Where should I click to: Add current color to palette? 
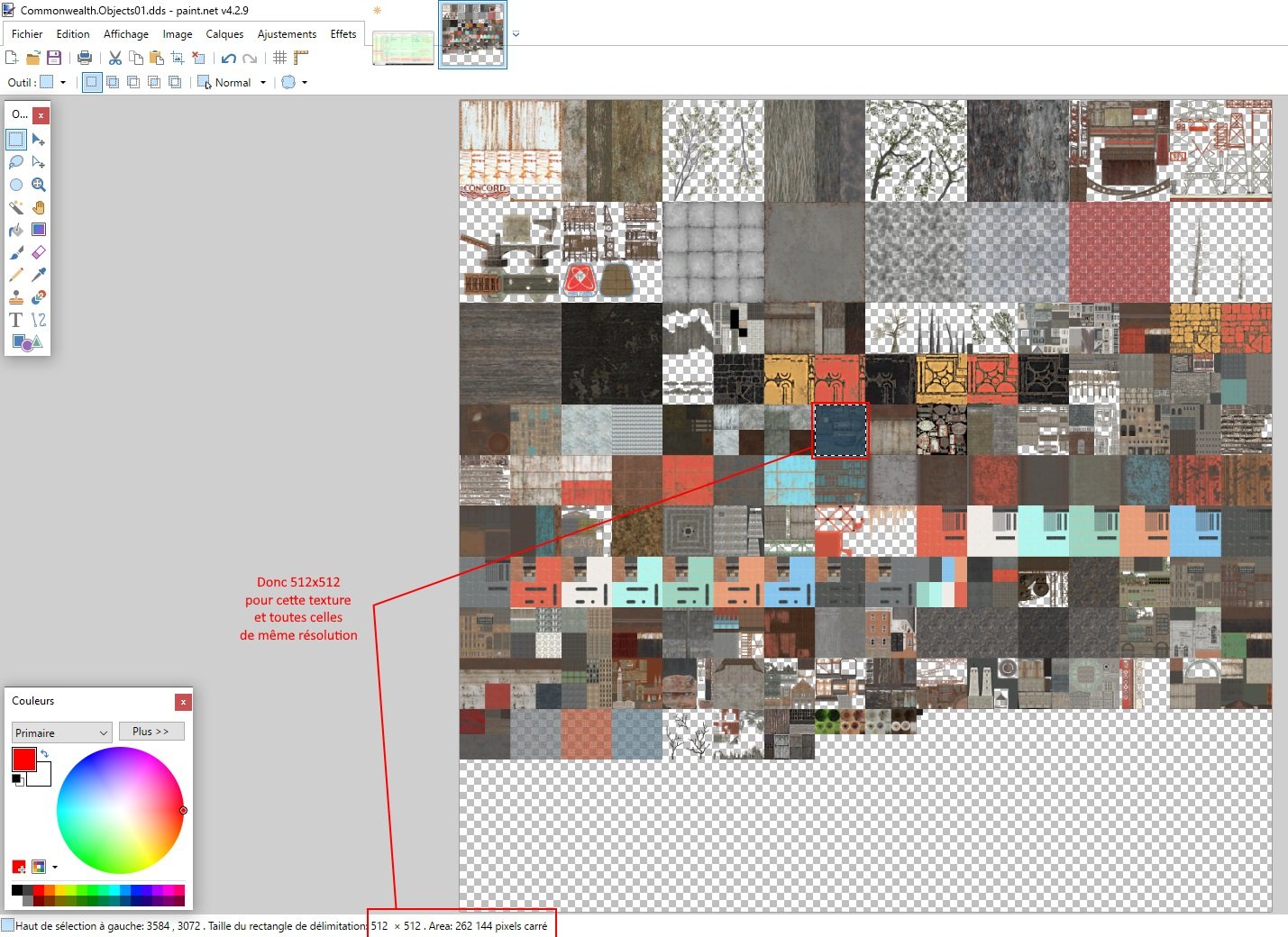19,867
